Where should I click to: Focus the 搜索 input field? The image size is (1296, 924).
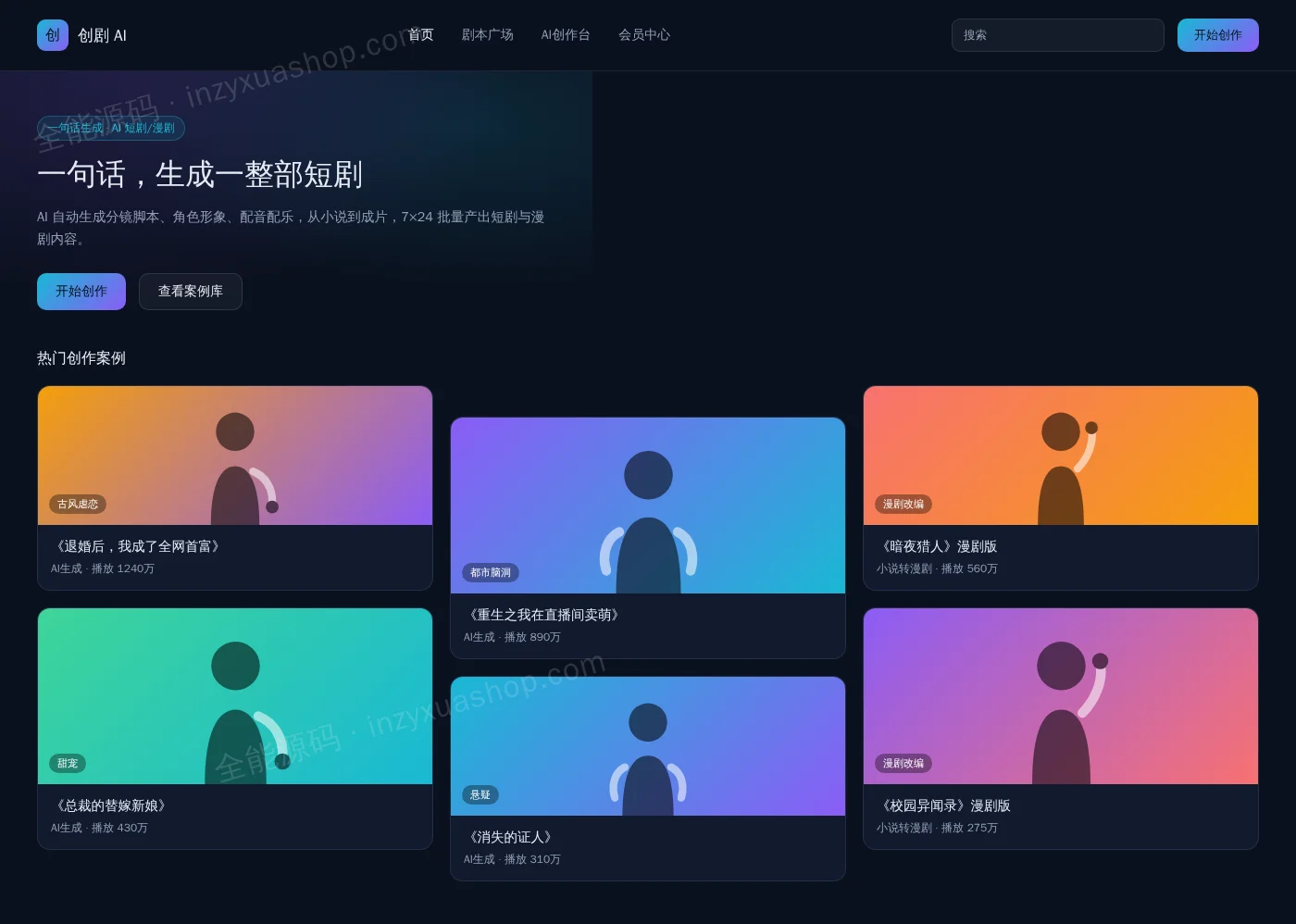pyautogui.click(x=1057, y=35)
